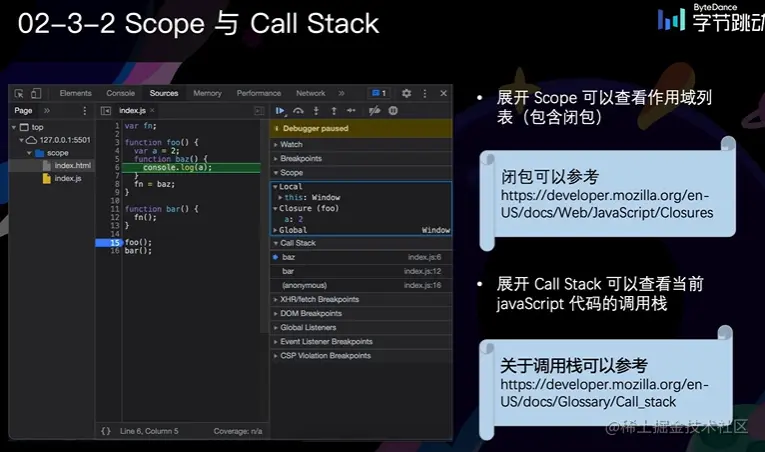Select the Page navigator tab
Image resolution: width=765 pixels, height=452 pixels.
(x=23, y=111)
